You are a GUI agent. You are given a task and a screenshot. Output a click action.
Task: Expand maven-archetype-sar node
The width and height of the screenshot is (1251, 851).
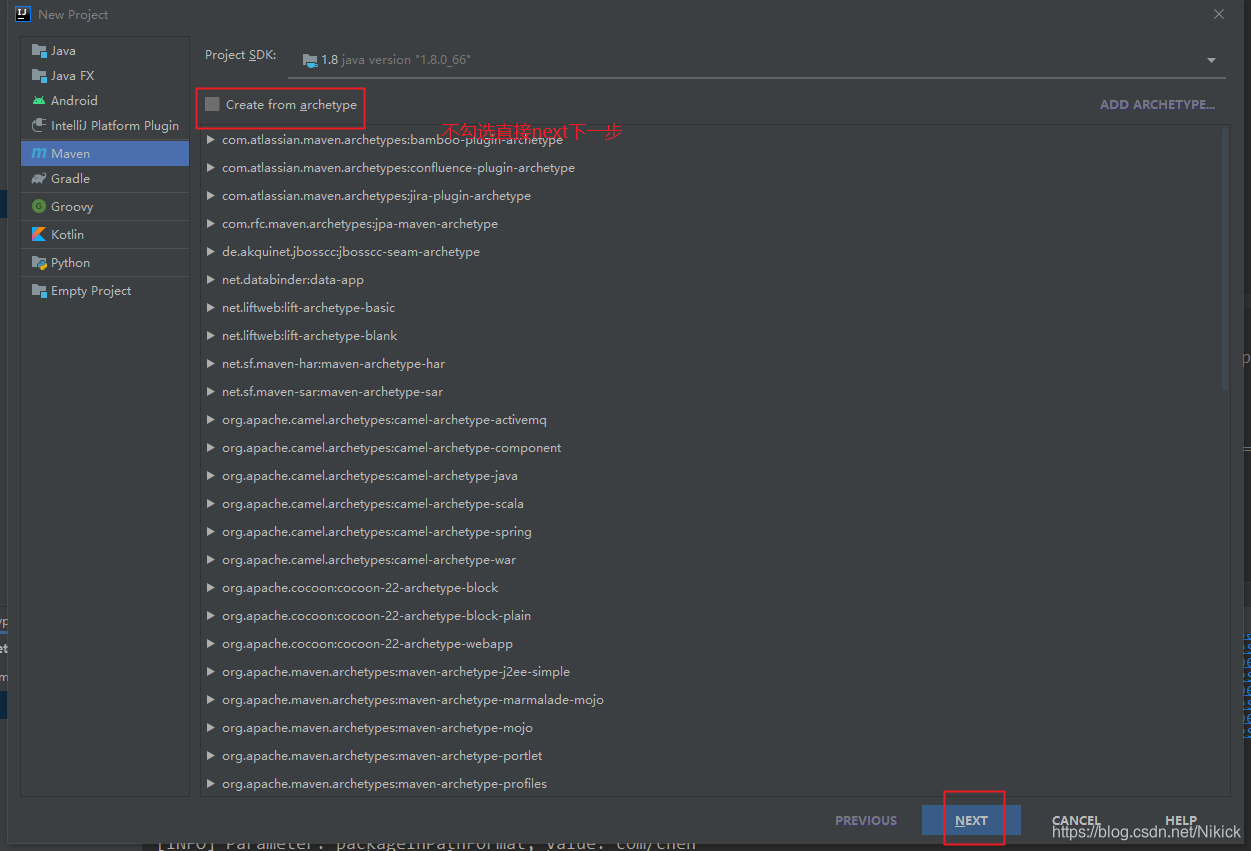pos(210,391)
